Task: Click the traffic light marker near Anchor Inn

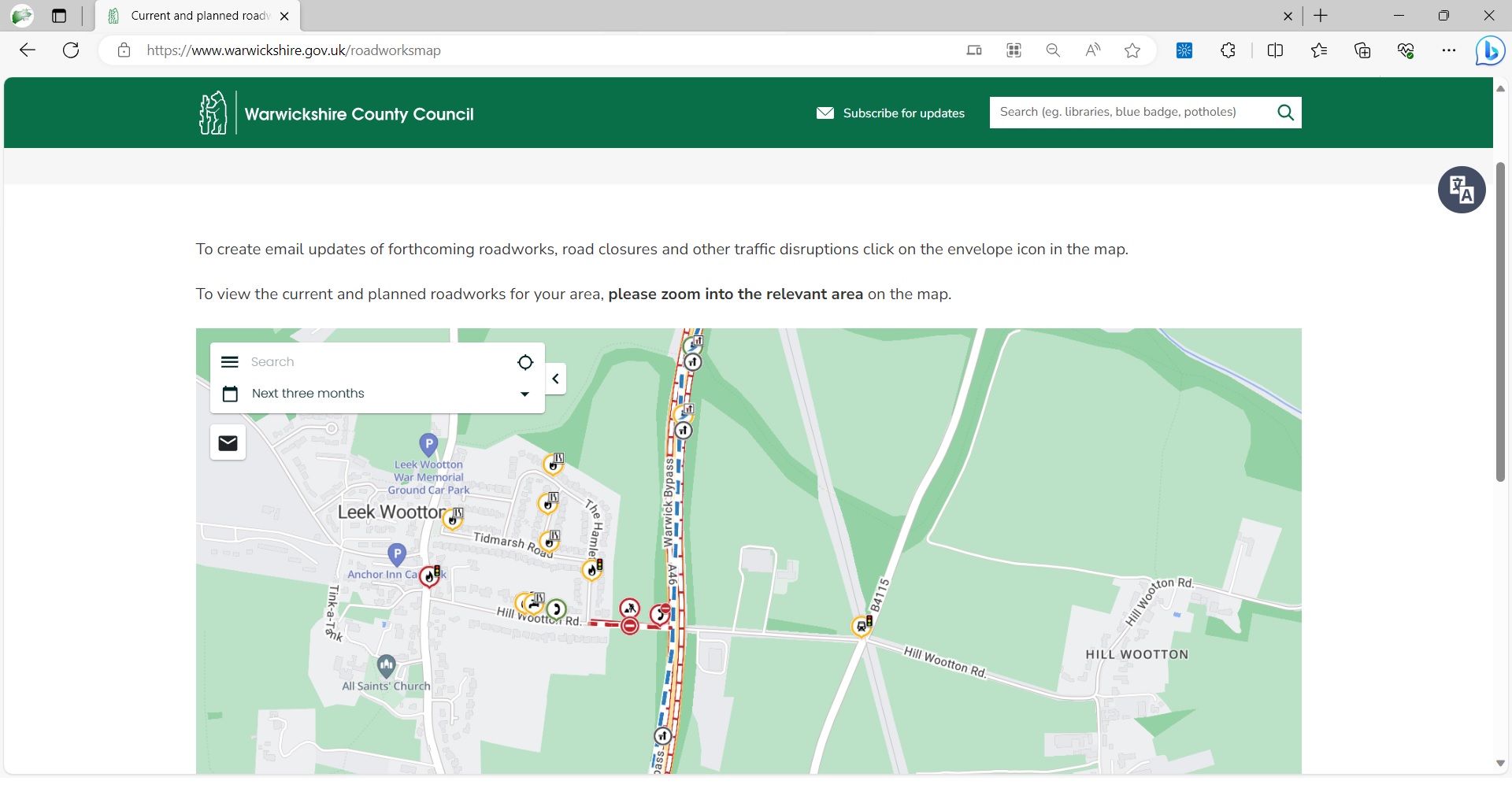Action: [x=430, y=576]
